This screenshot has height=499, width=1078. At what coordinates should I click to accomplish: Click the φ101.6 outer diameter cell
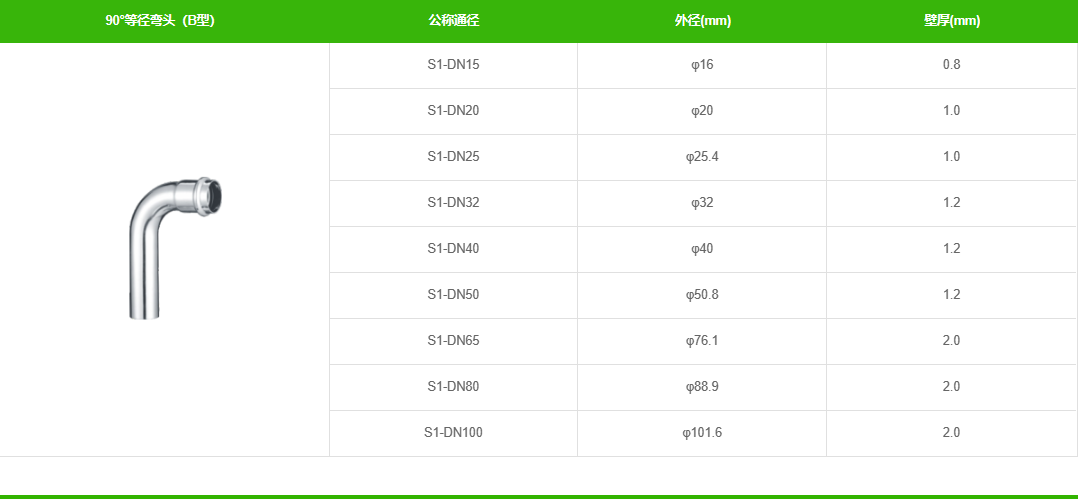click(x=702, y=433)
